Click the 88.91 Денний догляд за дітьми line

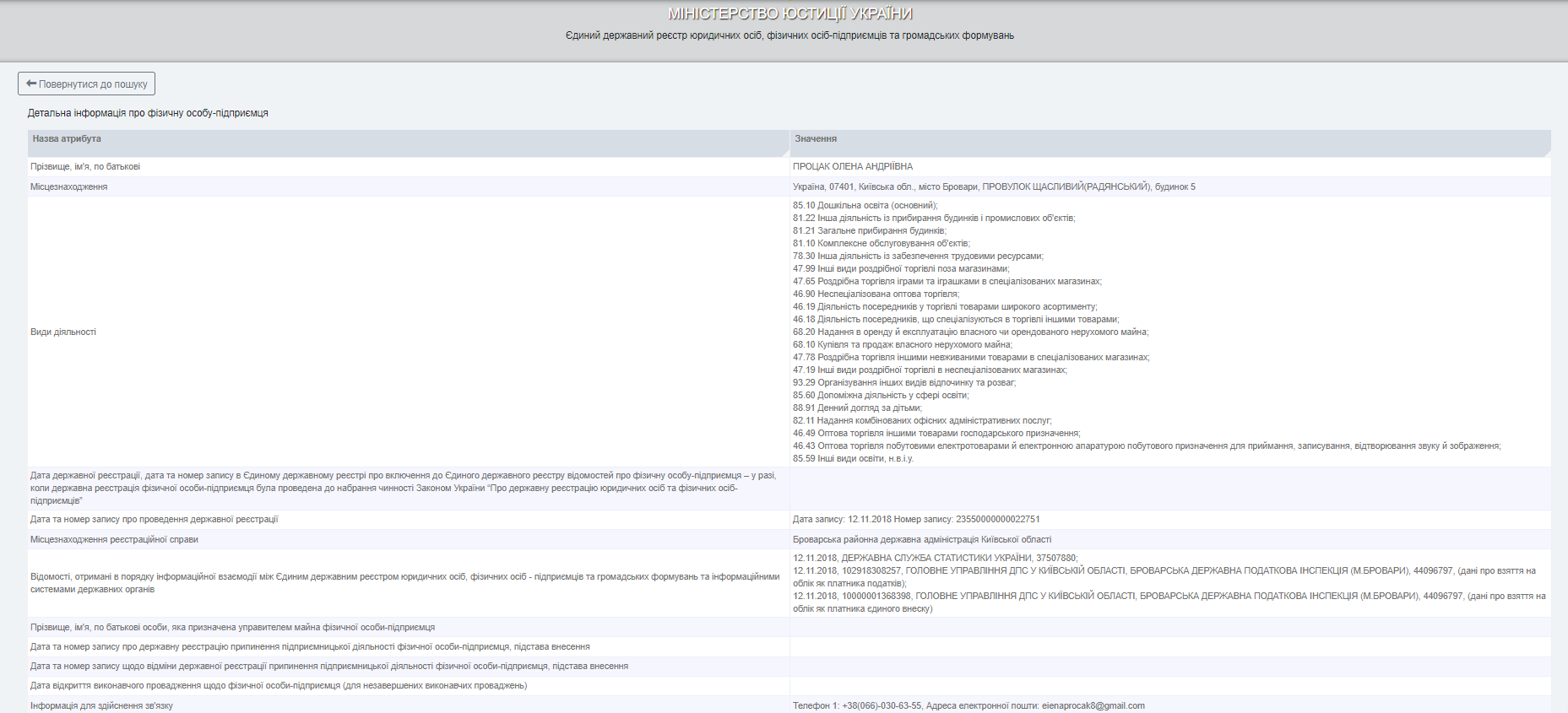pos(857,408)
